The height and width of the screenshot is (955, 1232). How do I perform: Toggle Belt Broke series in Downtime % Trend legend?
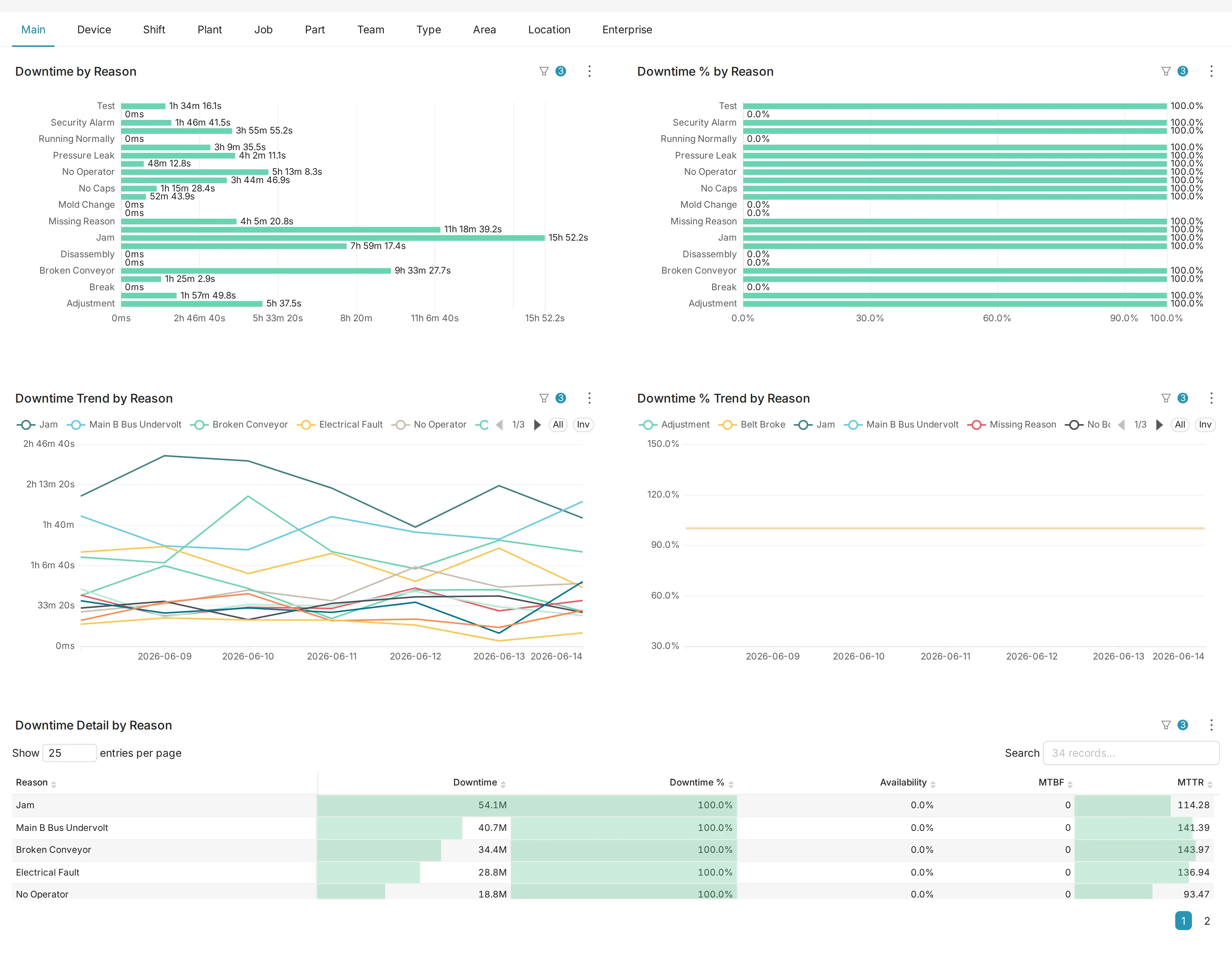point(752,425)
